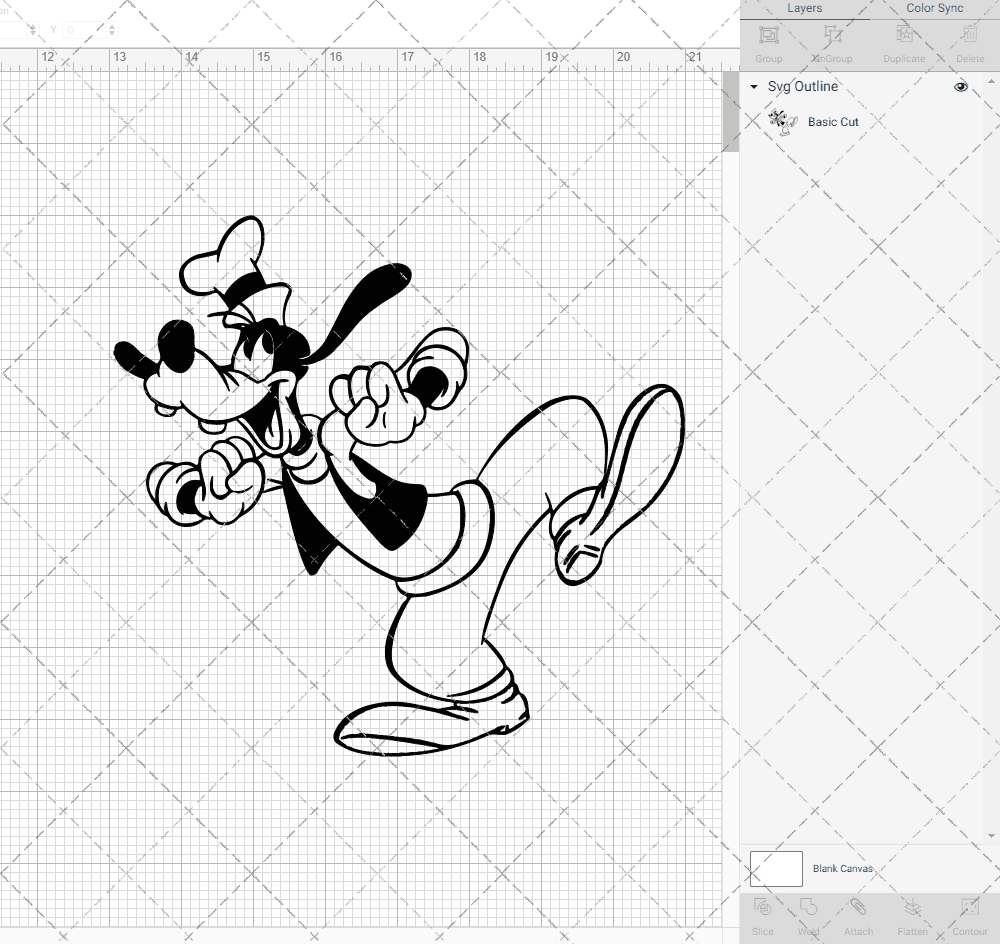Switch to the Color Sync tab

[934, 8]
